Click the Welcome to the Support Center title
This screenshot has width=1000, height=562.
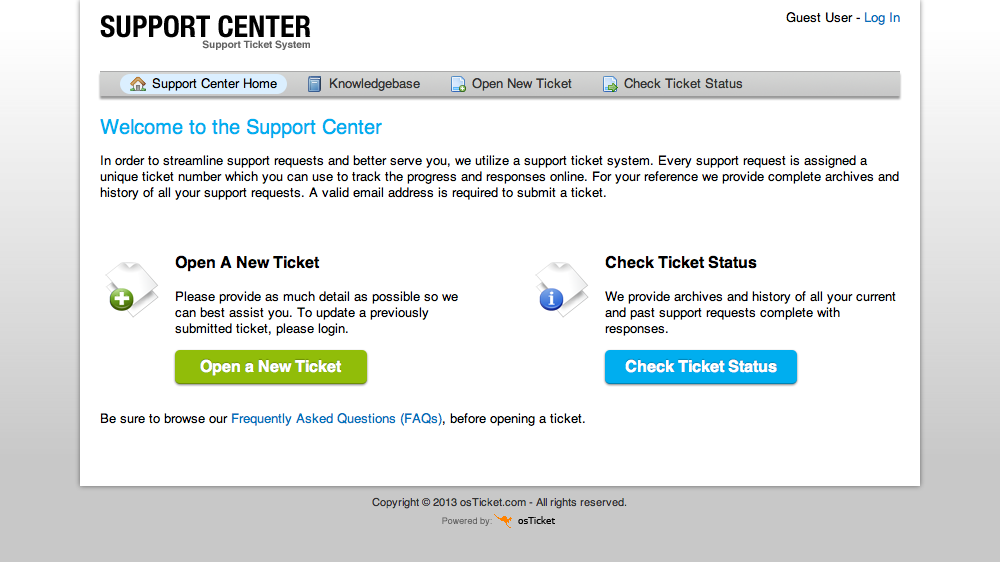coord(240,127)
